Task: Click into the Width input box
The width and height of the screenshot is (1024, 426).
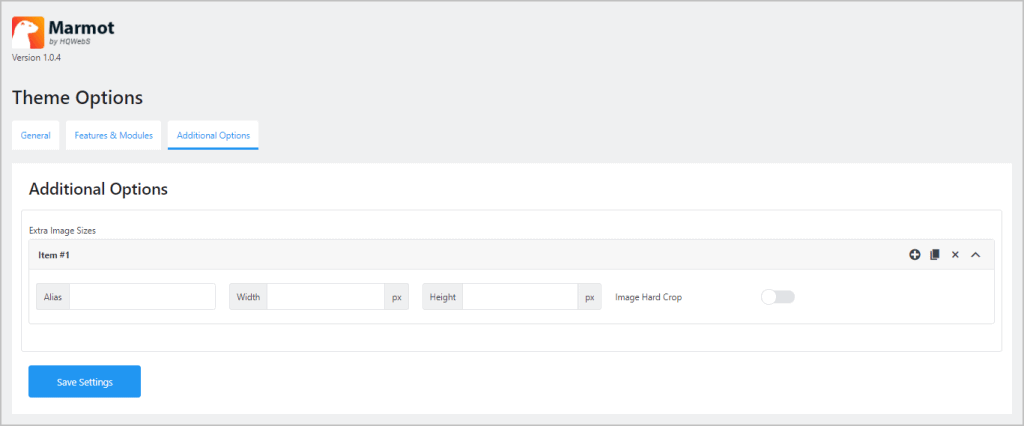Action: click(x=325, y=297)
